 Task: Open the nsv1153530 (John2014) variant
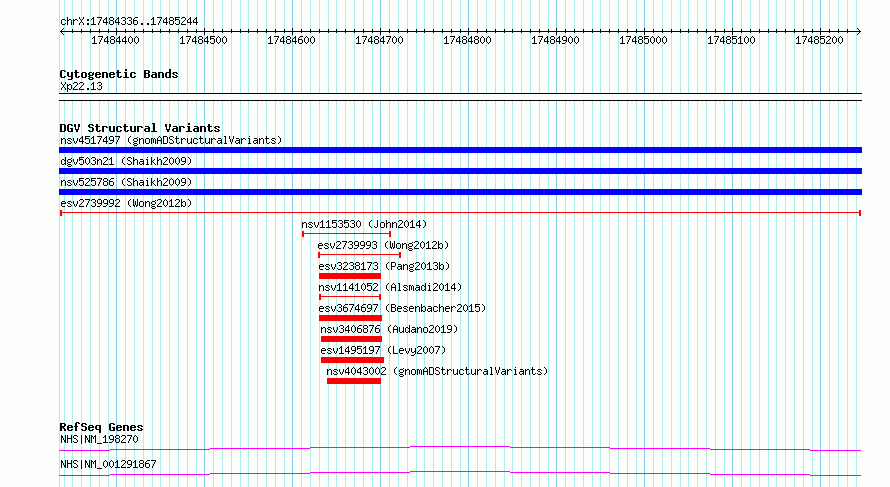click(364, 224)
